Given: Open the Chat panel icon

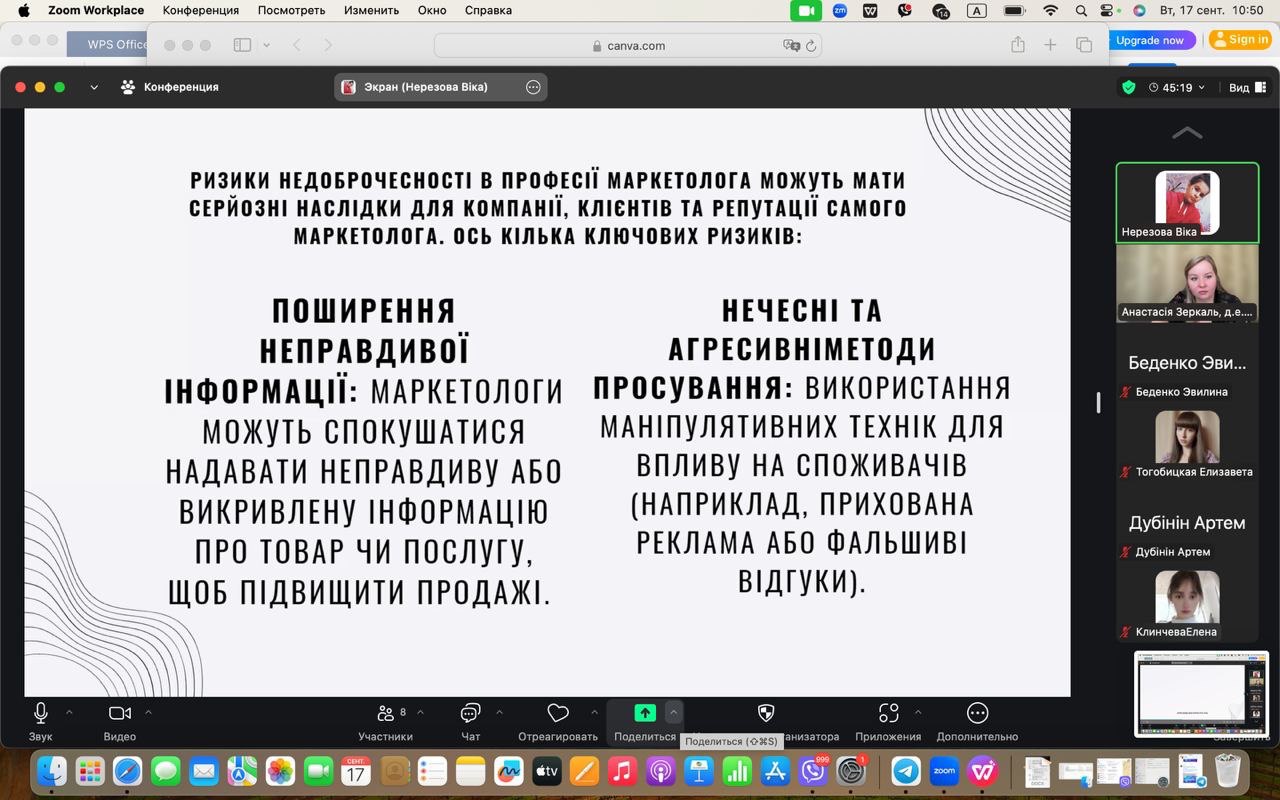Looking at the screenshot, I should 470,714.
